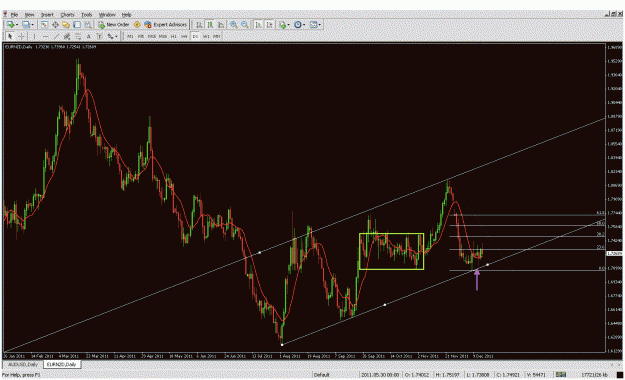Click the 17721/26 kb traffic indicator
This screenshot has width=625, height=380.
[594, 375]
